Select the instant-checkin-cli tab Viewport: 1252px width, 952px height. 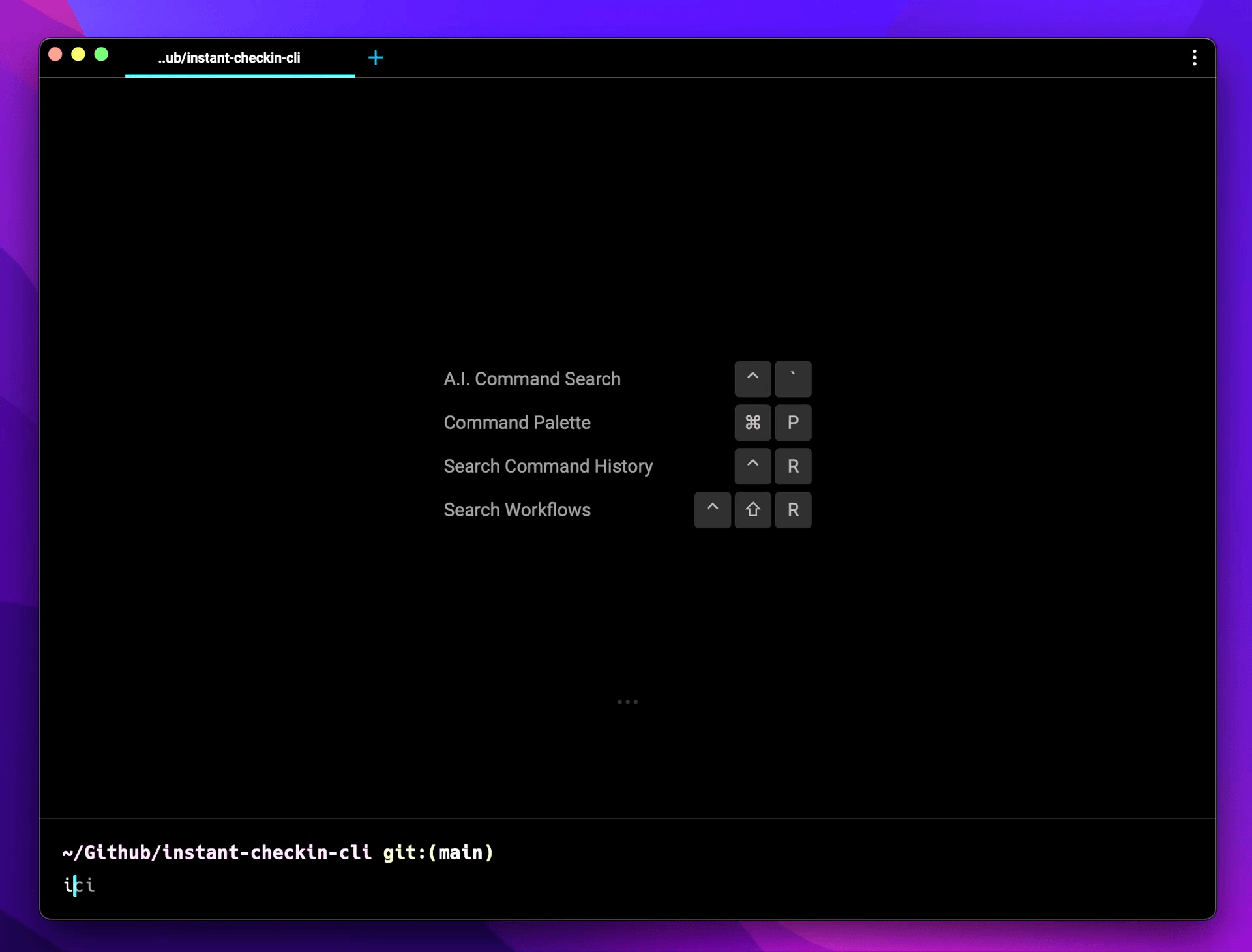pos(230,58)
